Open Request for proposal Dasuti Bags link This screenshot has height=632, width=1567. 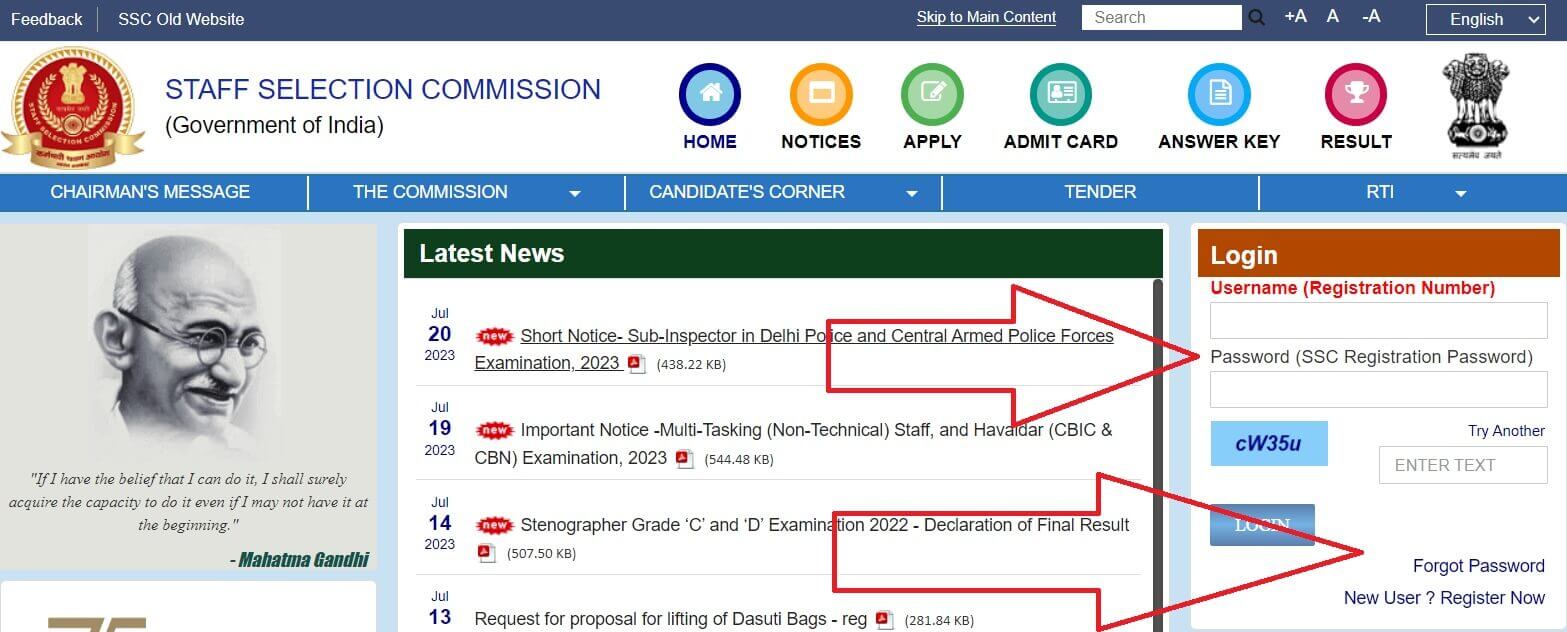pos(670,619)
